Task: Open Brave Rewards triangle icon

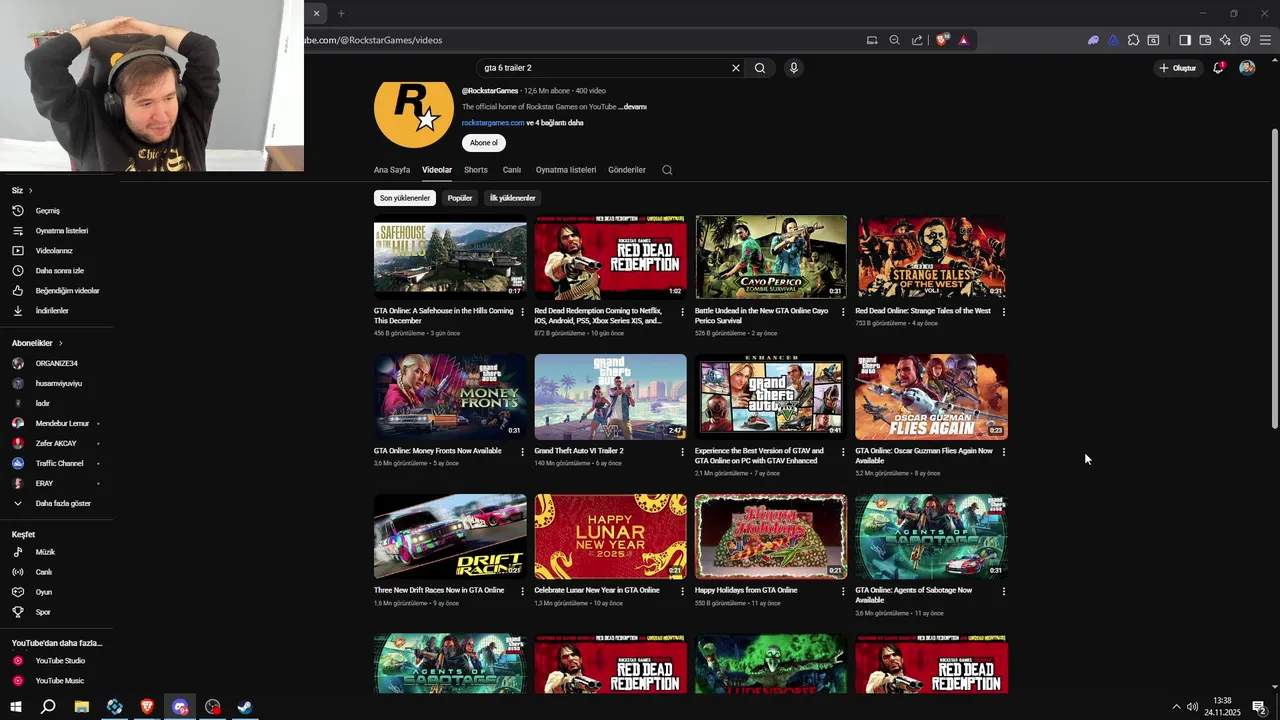Action: [x=964, y=40]
